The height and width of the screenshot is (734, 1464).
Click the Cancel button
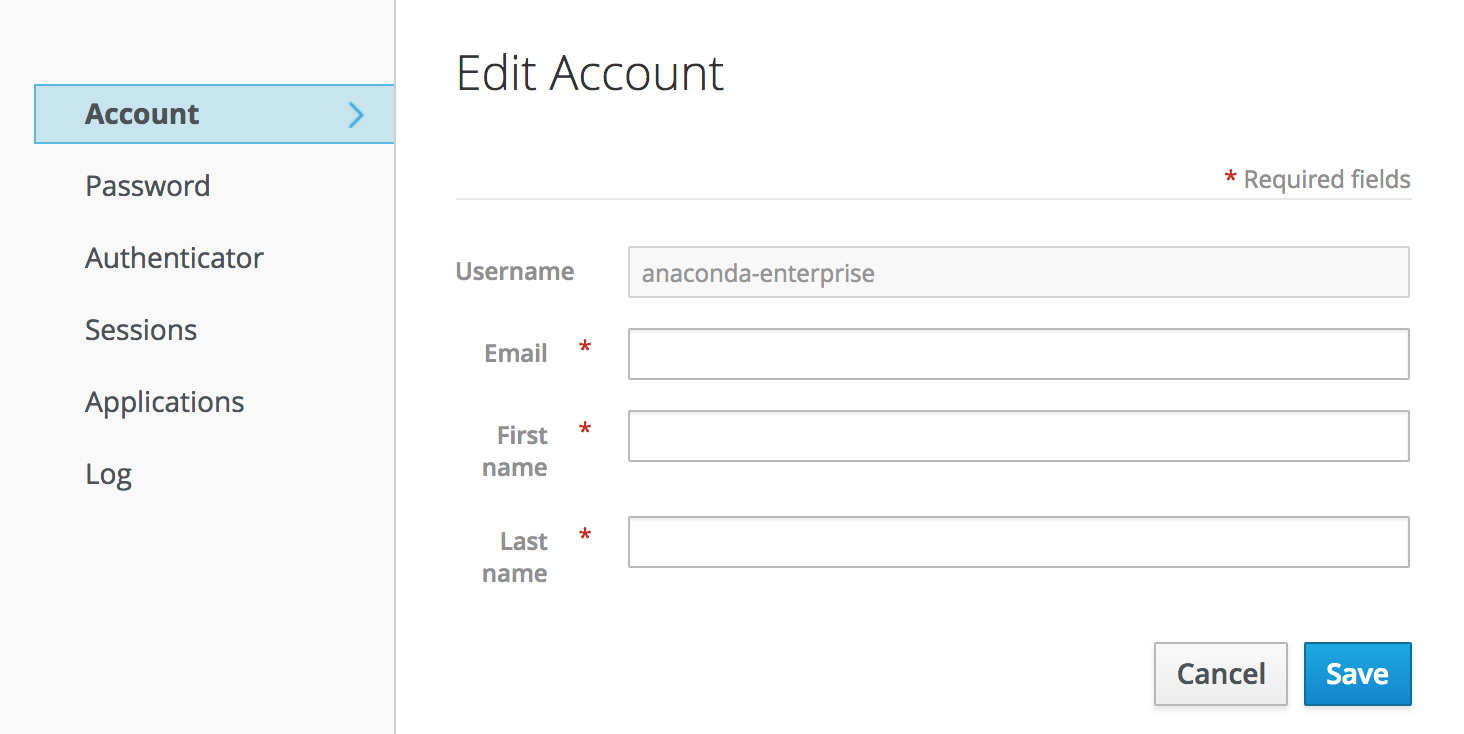1220,673
